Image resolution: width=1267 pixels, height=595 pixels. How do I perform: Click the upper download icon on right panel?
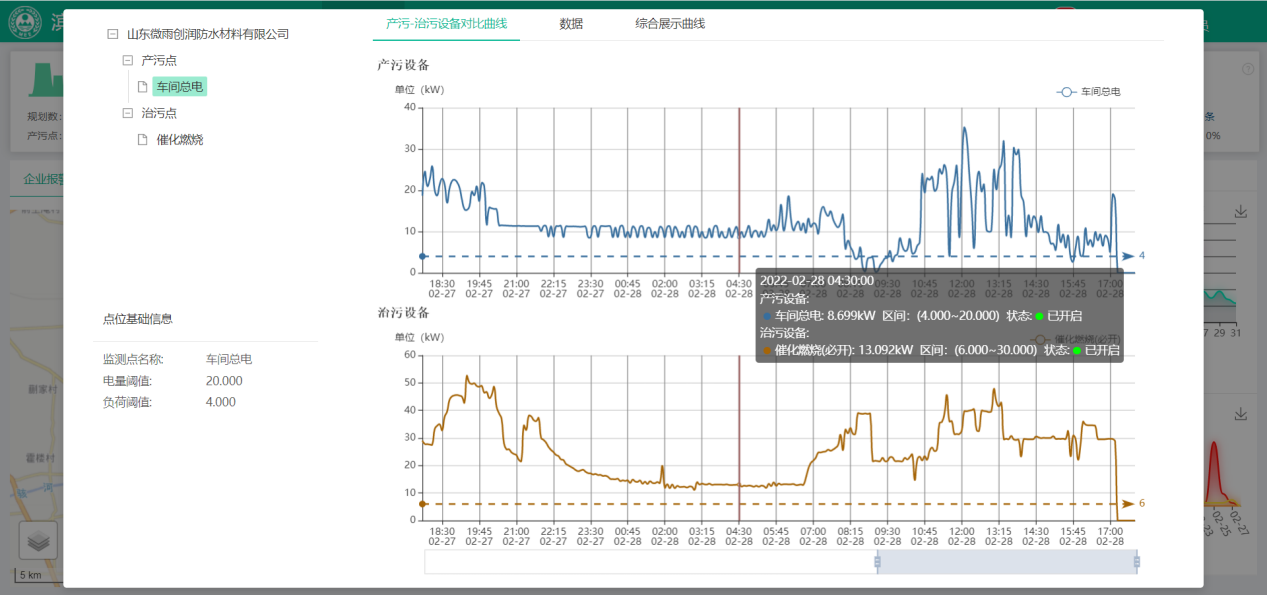pos(1241,212)
